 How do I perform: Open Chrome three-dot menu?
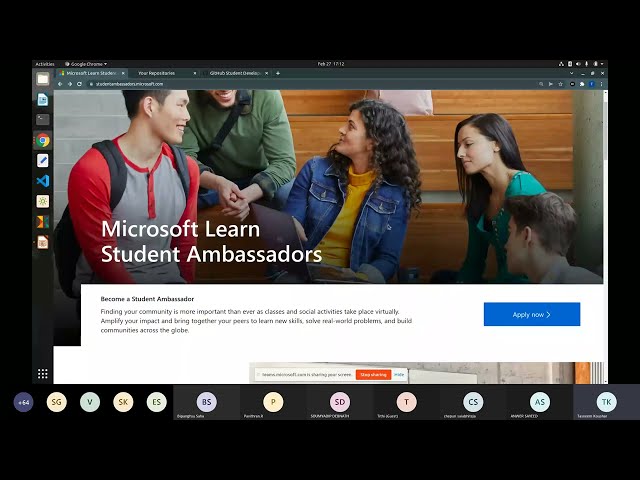[601, 84]
